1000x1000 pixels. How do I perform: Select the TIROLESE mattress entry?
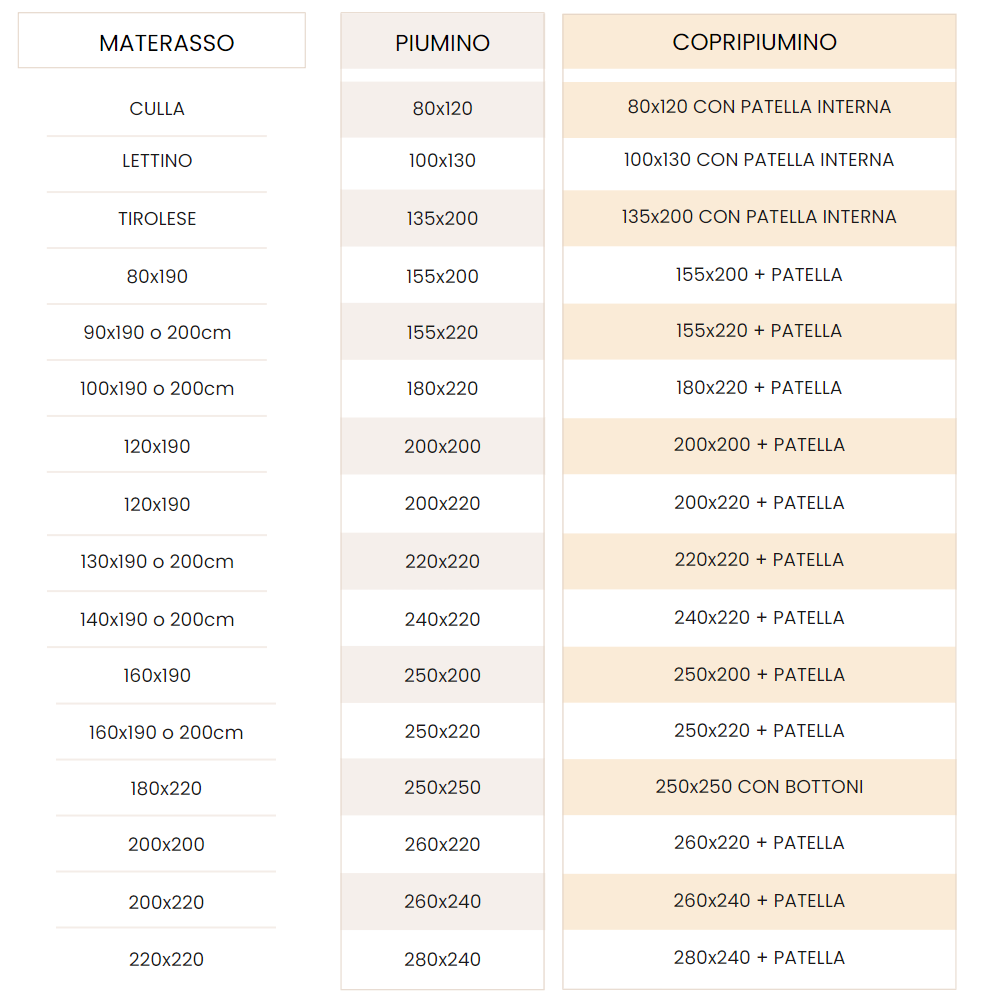click(x=157, y=219)
